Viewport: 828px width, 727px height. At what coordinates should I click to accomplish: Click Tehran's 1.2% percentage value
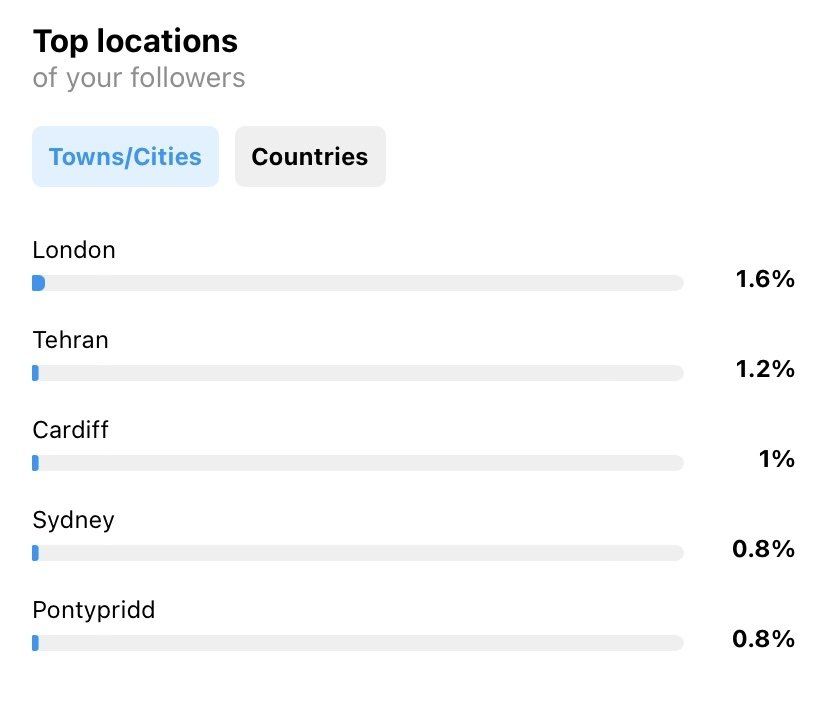pyautogui.click(x=765, y=369)
